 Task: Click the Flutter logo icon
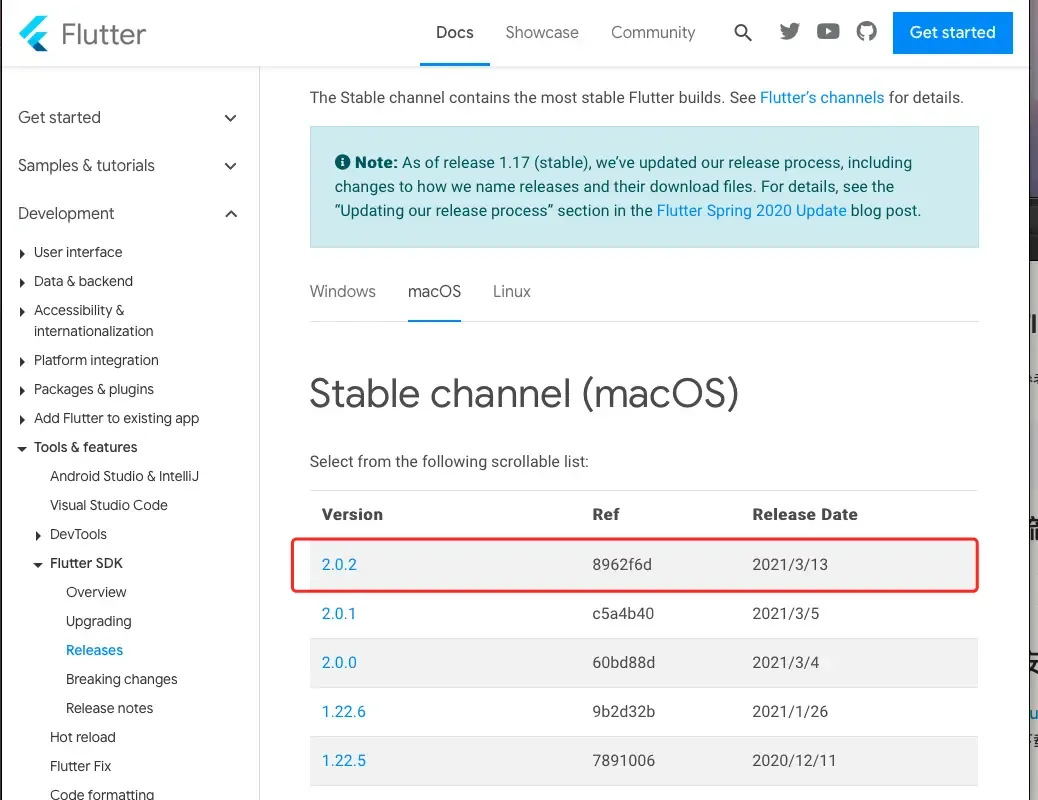click(x=34, y=33)
